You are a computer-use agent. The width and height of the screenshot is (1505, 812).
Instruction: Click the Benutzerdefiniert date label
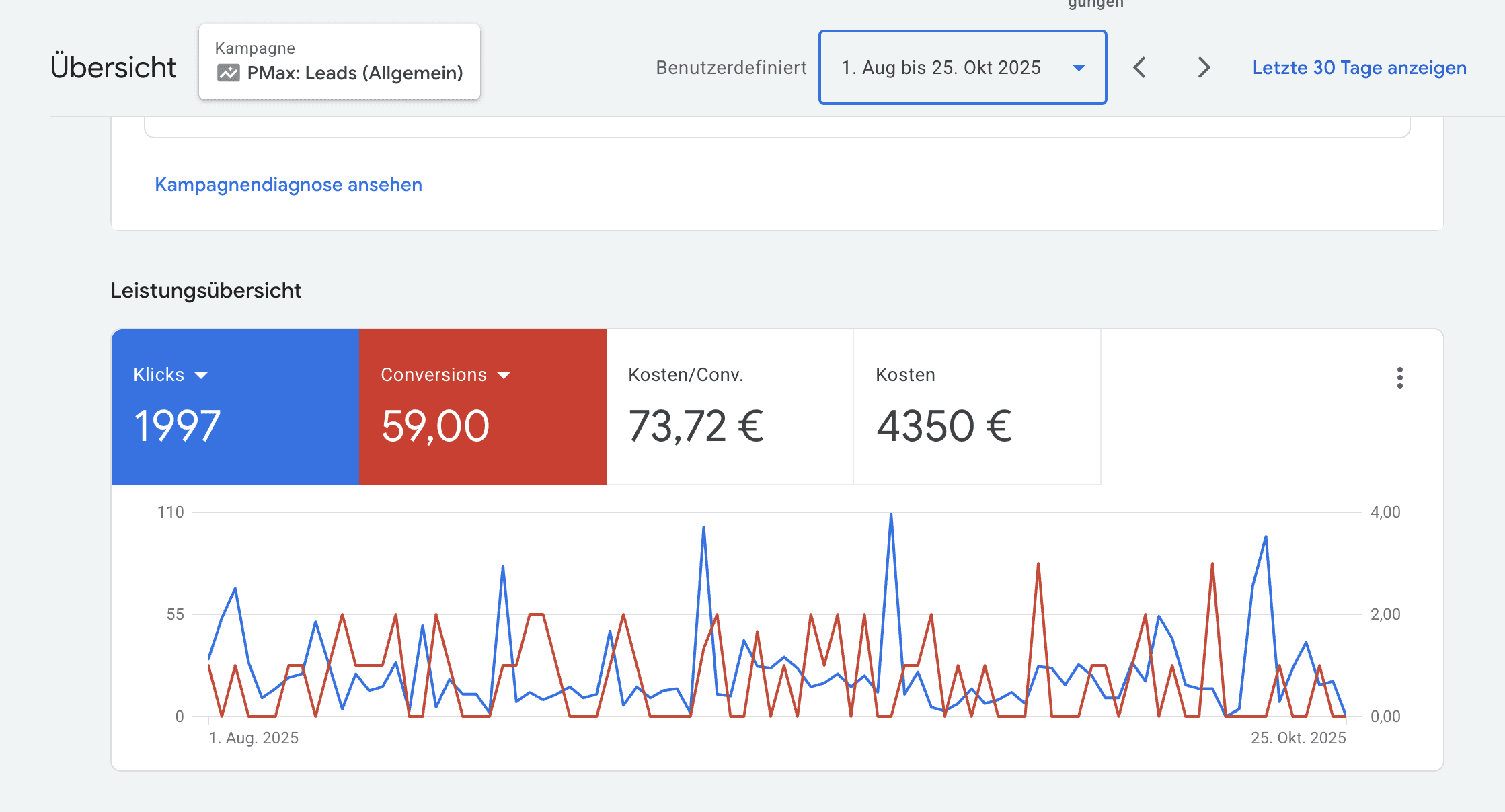[x=731, y=67]
